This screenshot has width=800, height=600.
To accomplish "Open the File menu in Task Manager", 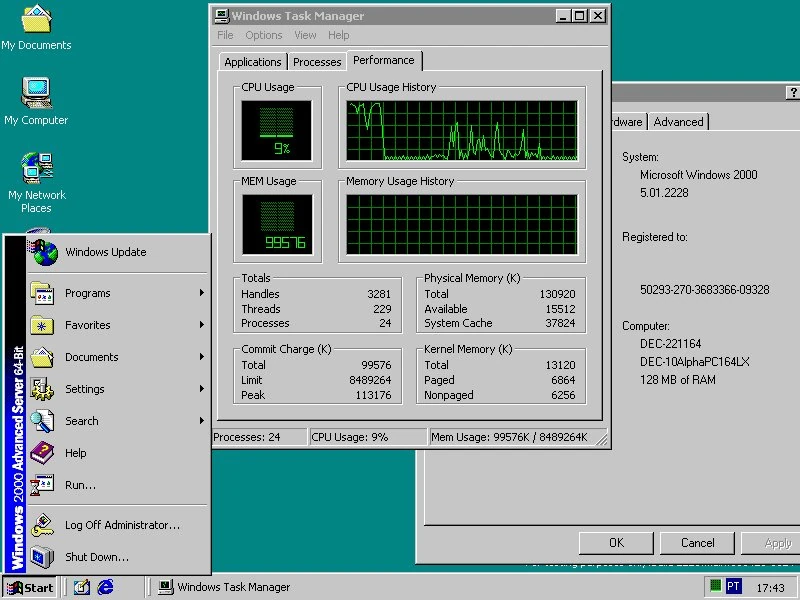I will point(225,35).
